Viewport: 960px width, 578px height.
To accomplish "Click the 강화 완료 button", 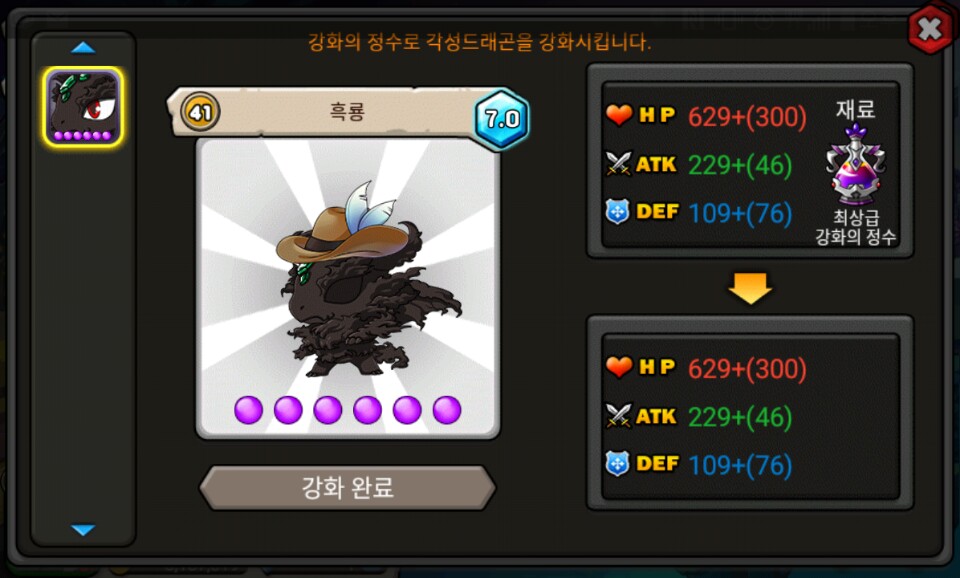I will tap(348, 488).
